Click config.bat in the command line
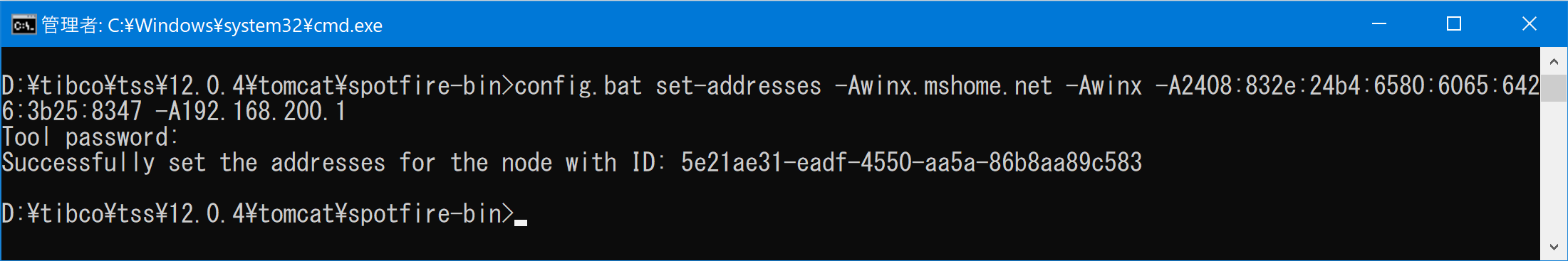 (578, 86)
